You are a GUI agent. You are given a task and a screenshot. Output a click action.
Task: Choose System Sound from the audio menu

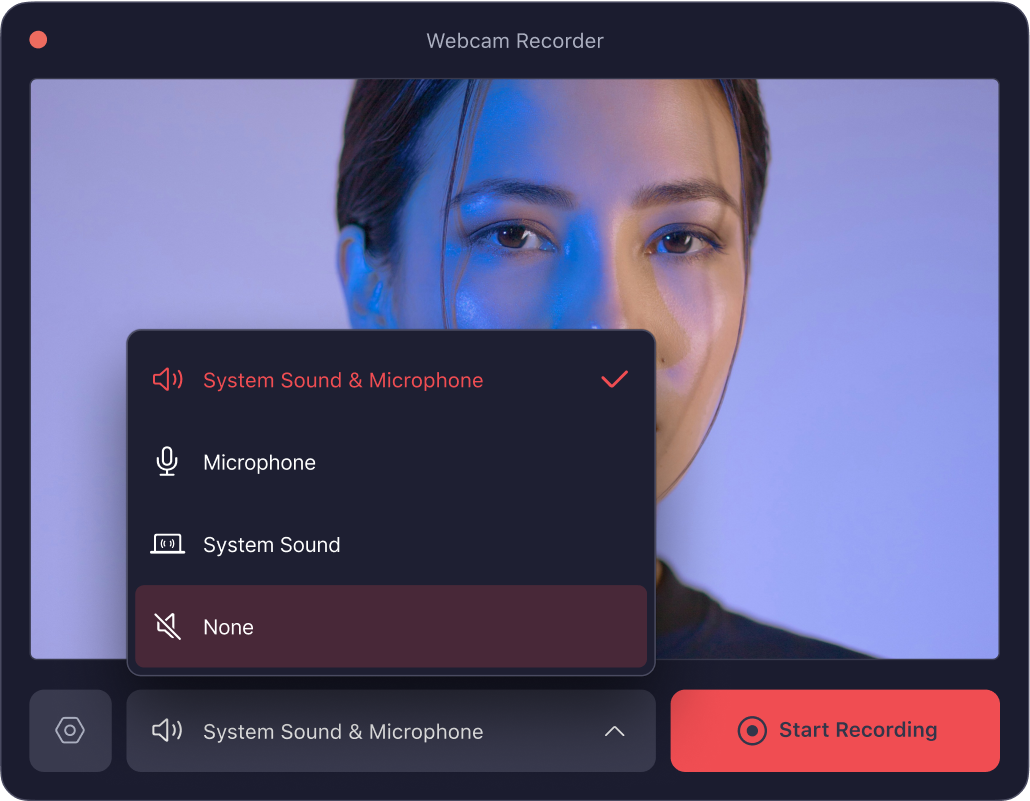point(271,544)
